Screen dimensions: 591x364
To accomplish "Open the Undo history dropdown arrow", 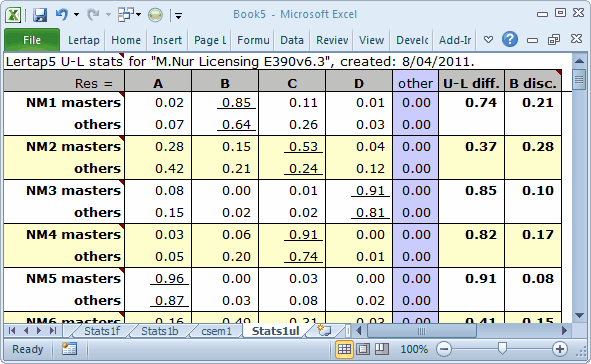I will coord(76,15).
